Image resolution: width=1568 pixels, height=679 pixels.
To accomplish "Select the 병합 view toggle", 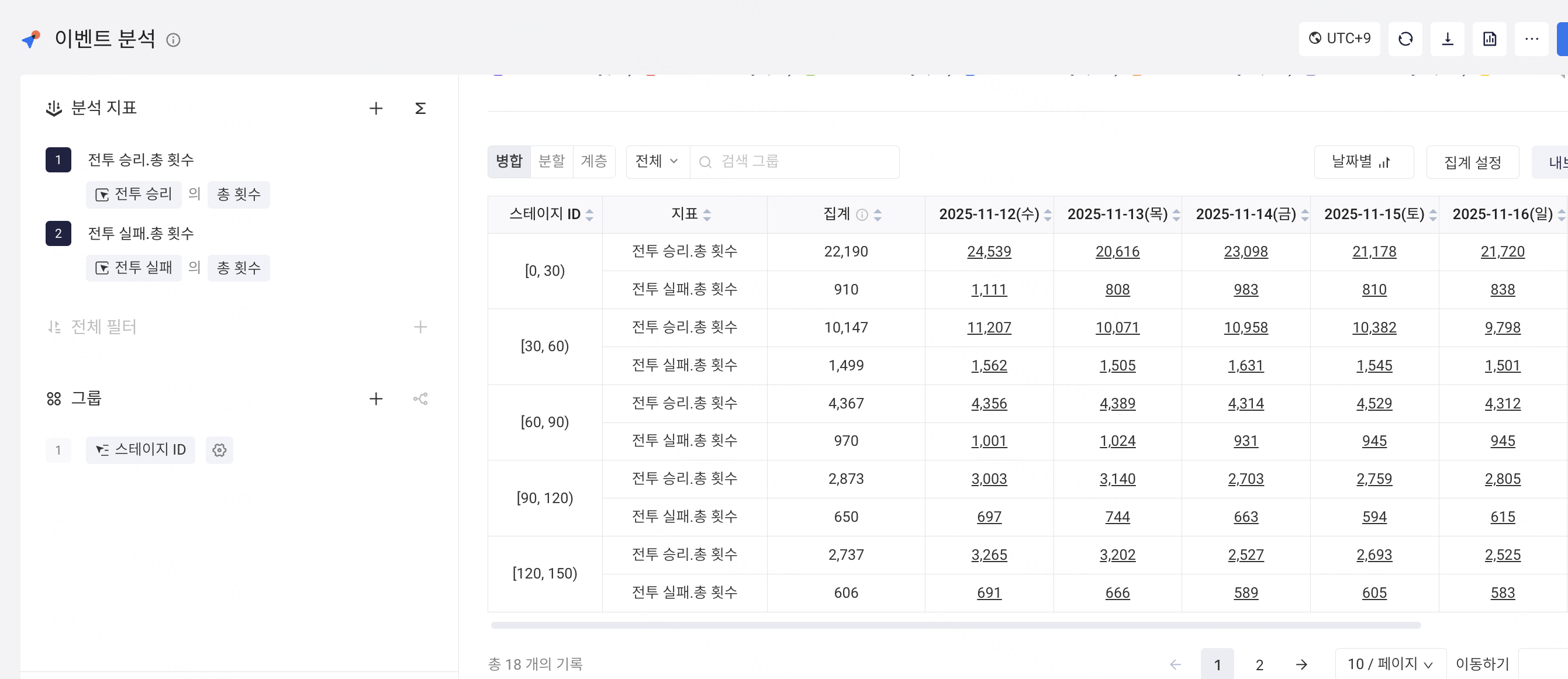I will [x=509, y=161].
